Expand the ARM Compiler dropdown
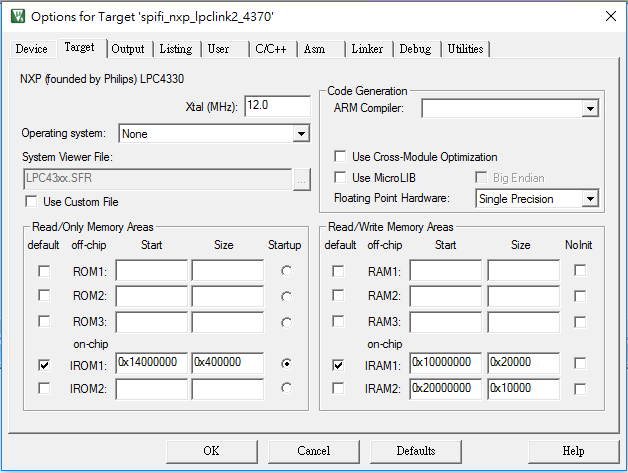This screenshot has height=473, width=628. click(x=590, y=109)
